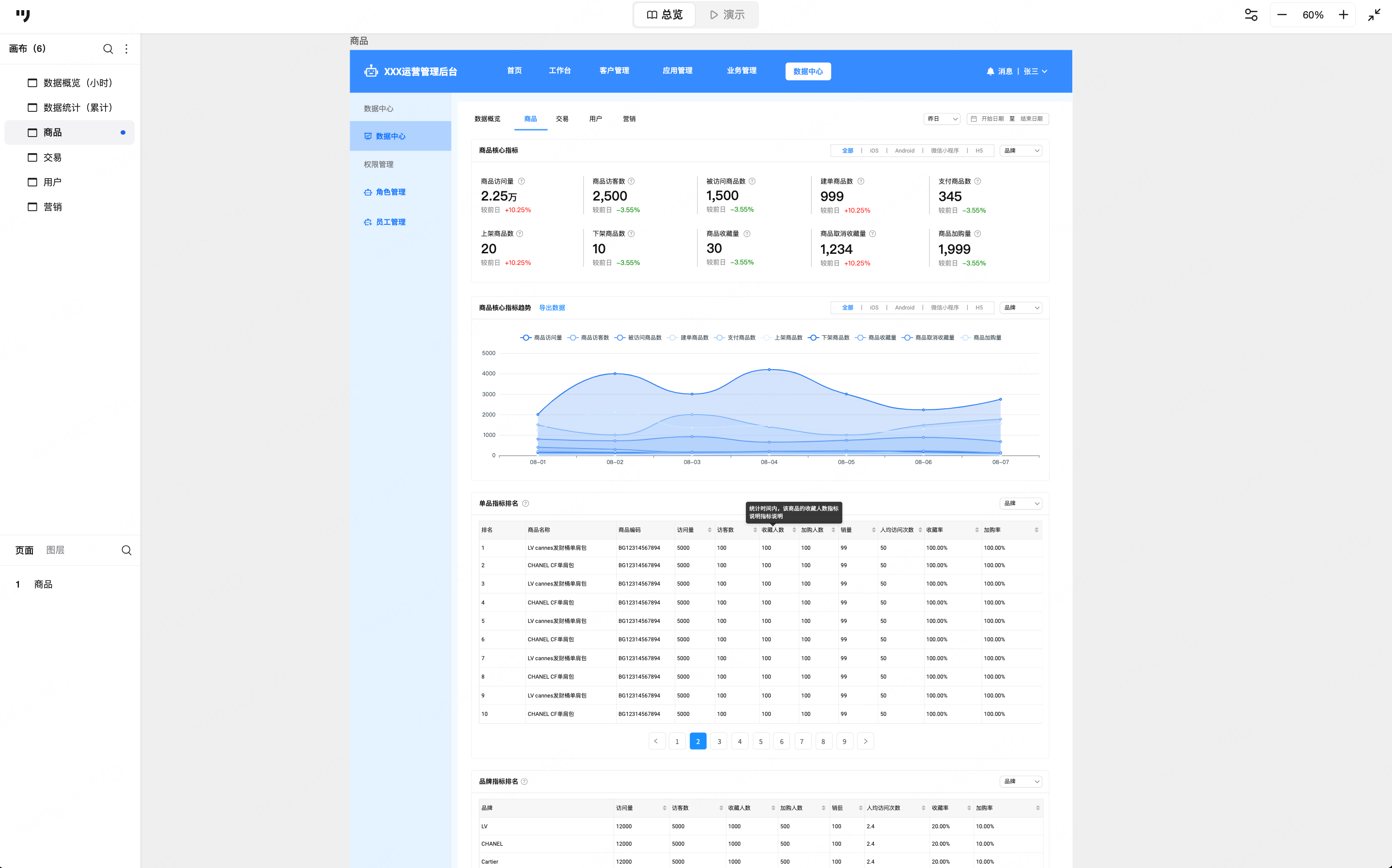Click the display settings sliders icon
Screen dimensions: 1392x868
(x=1251, y=15)
